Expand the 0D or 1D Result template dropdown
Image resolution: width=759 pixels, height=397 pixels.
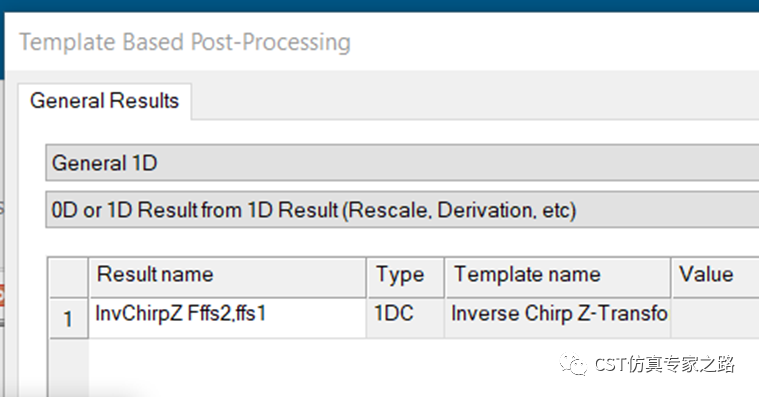(402, 210)
